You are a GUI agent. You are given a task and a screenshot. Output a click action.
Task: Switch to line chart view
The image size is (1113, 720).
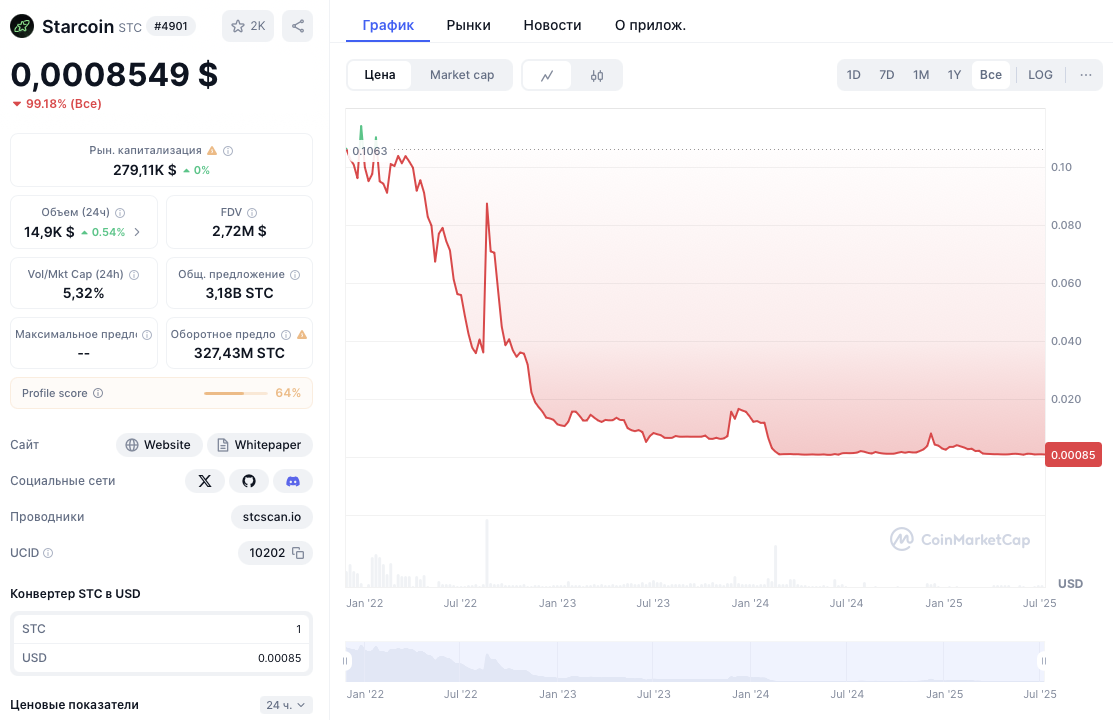[x=547, y=75]
